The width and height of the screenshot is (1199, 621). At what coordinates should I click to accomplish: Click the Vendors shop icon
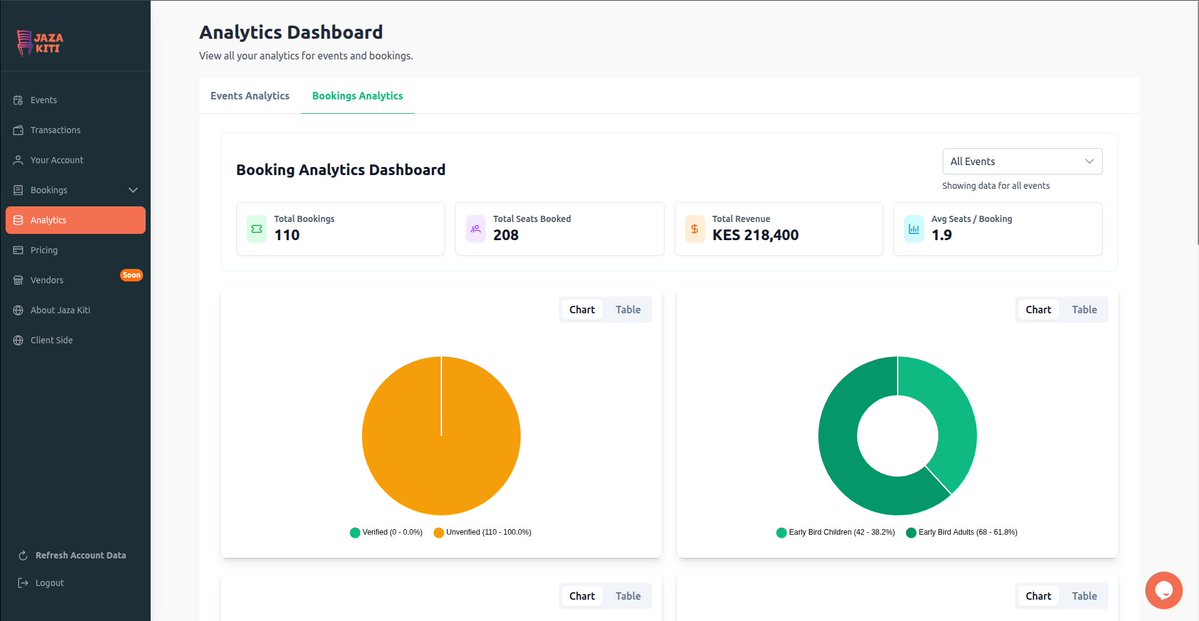click(18, 280)
